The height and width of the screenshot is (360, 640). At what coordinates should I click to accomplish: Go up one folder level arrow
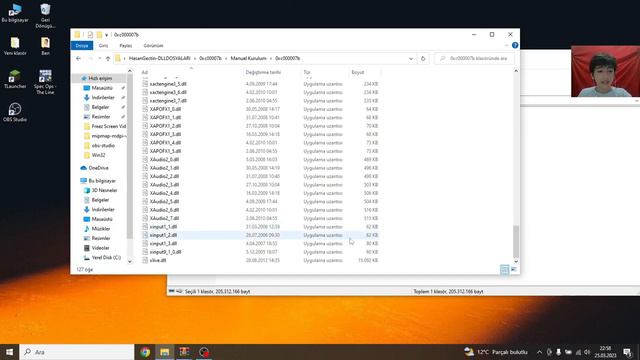click(x=108, y=58)
